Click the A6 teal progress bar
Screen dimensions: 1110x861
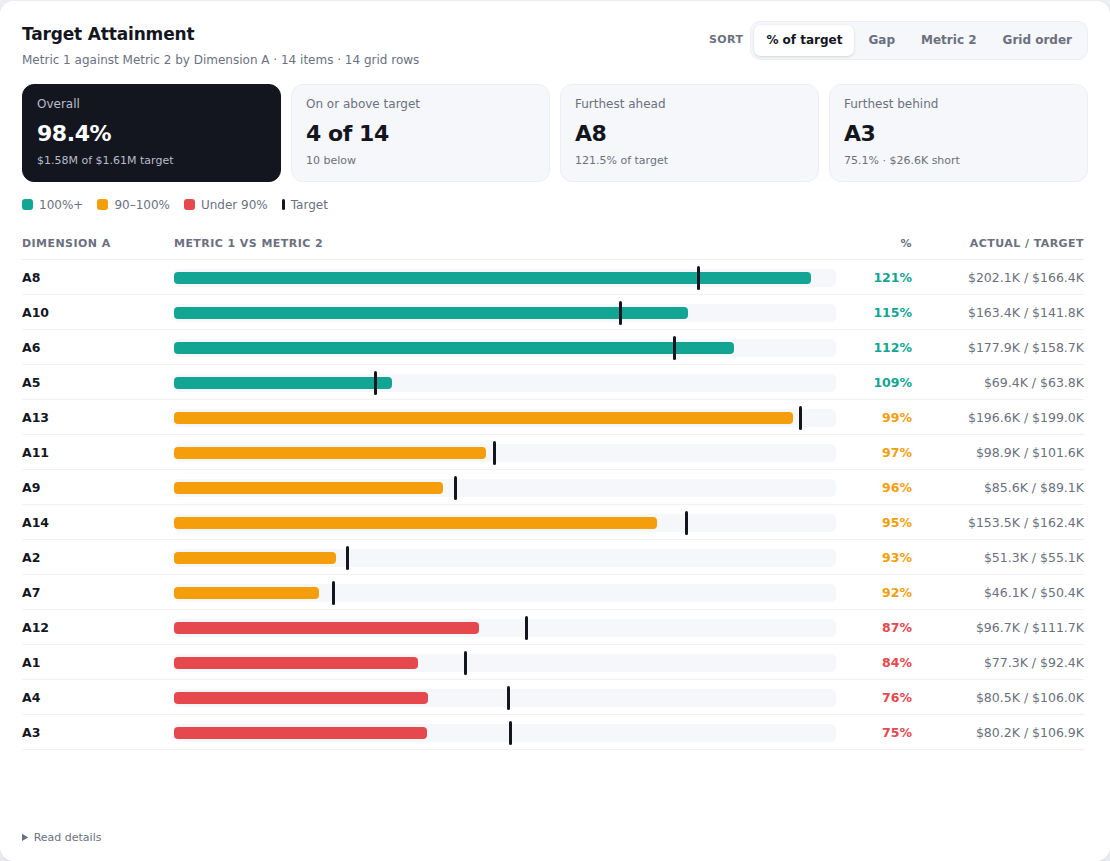454,348
